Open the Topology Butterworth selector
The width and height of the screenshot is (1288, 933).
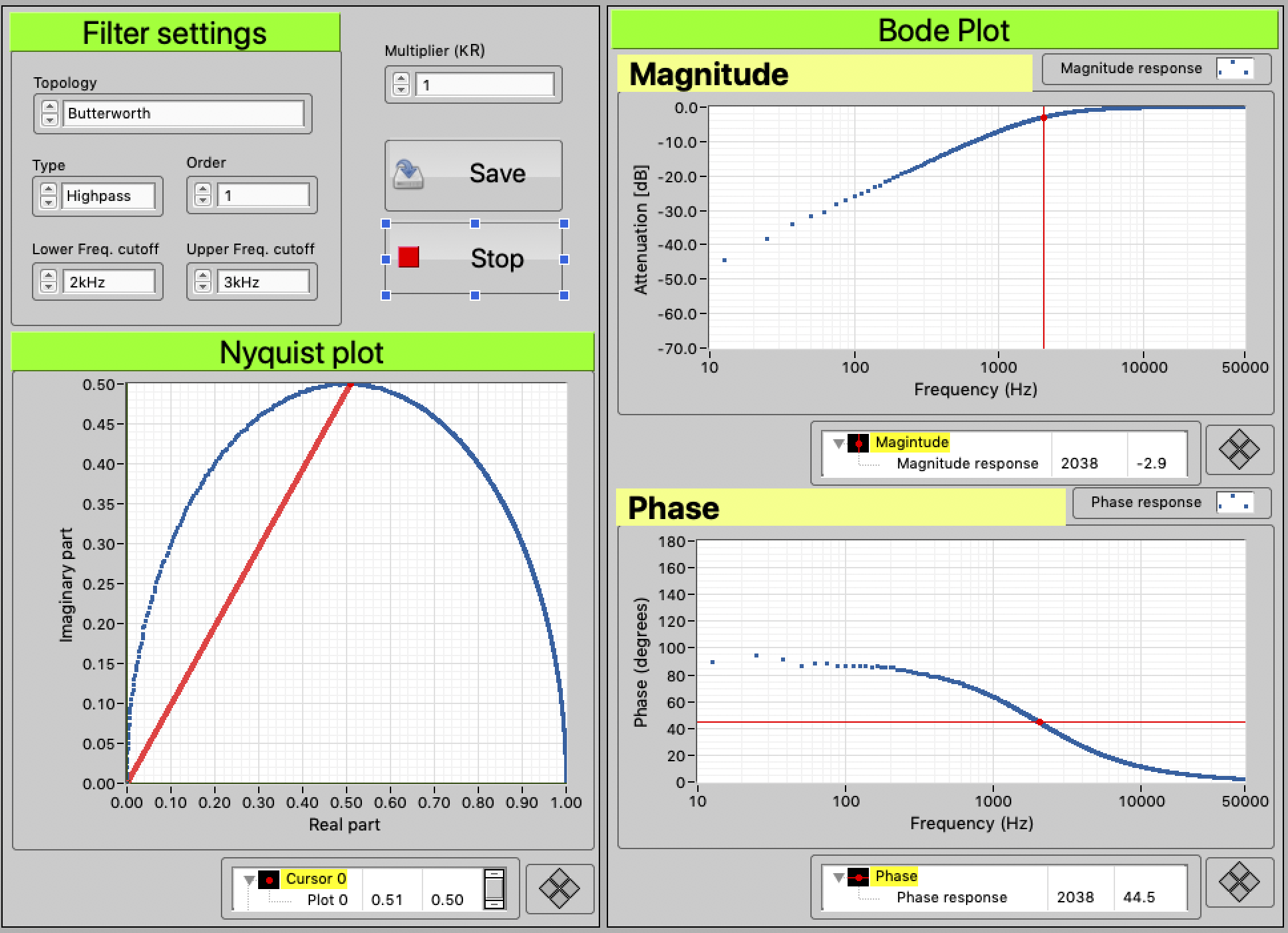click(x=184, y=114)
